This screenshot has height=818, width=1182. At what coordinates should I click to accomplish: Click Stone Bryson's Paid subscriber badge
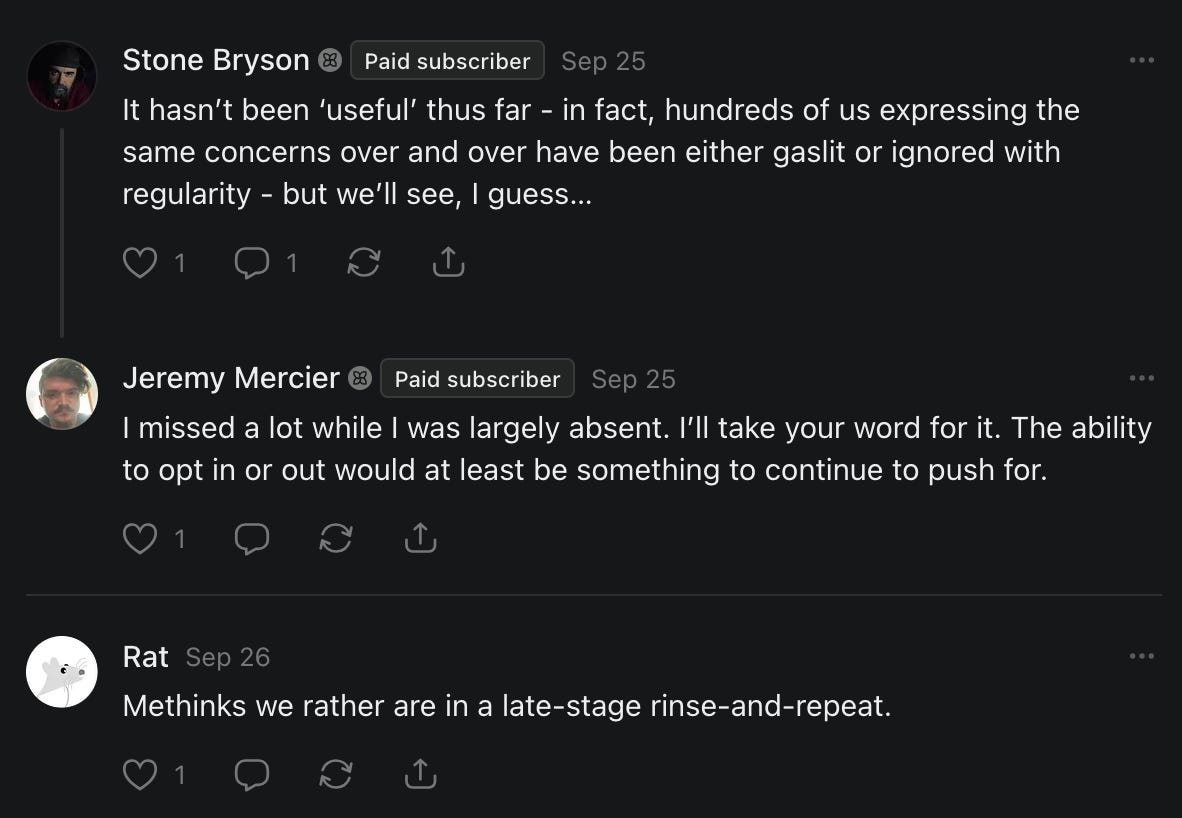[x=447, y=61]
